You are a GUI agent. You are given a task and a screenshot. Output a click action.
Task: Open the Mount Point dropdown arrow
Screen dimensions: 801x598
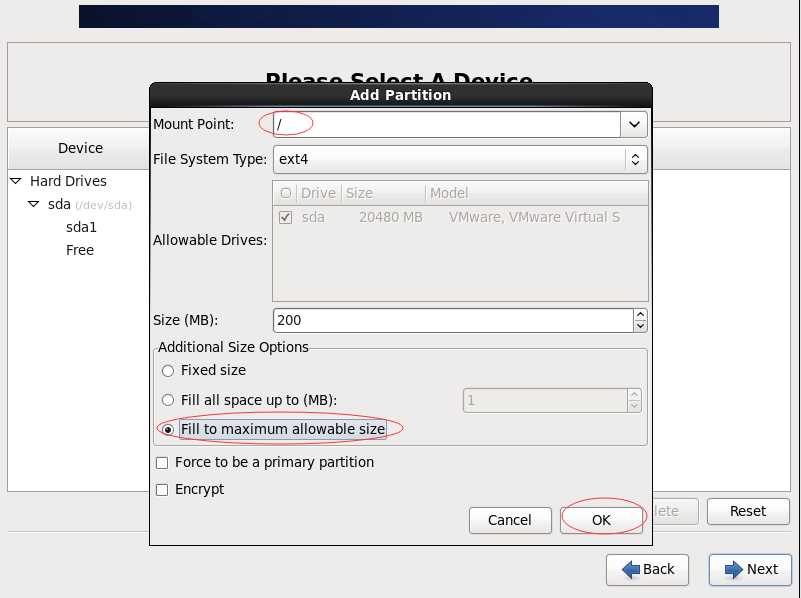coord(634,124)
